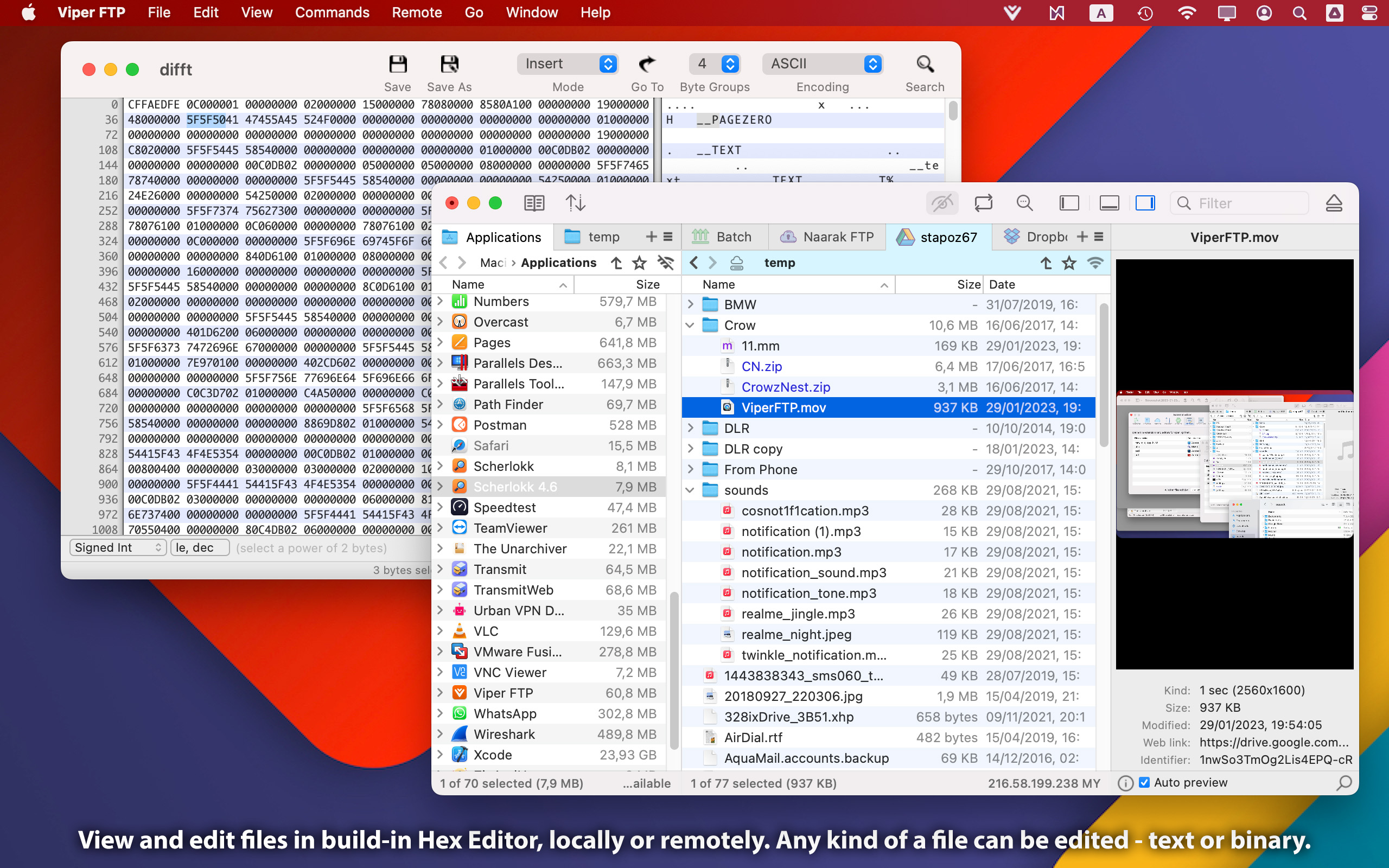The height and width of the screenshot is (868, 1389).
Task: Click the Go To arrow icon
Action: click(x=647, y=65)
